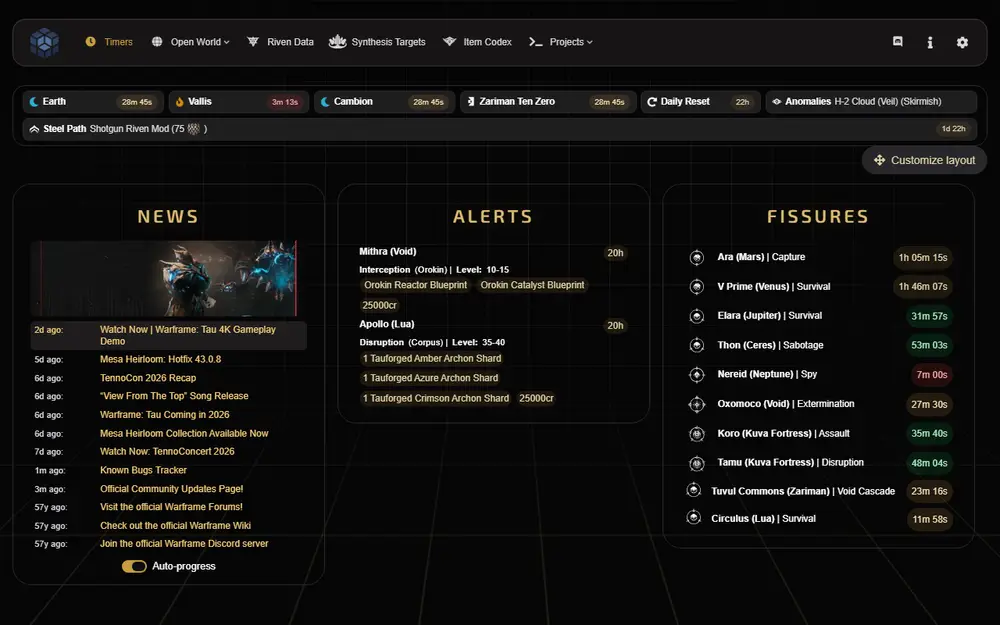Click 1 Tauforged Amber Archon Shard tag

[x=432, y=358]
